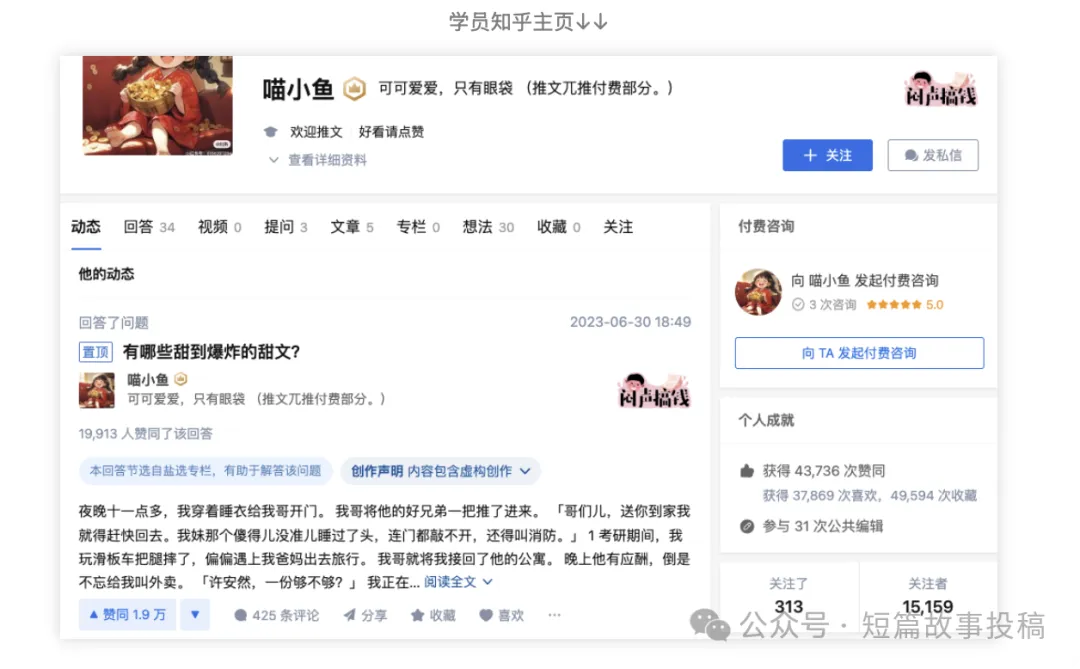Open the 创作声明 declaration dropdown
Viewport: 1080px width, 669px height.
tap(440, 471)
